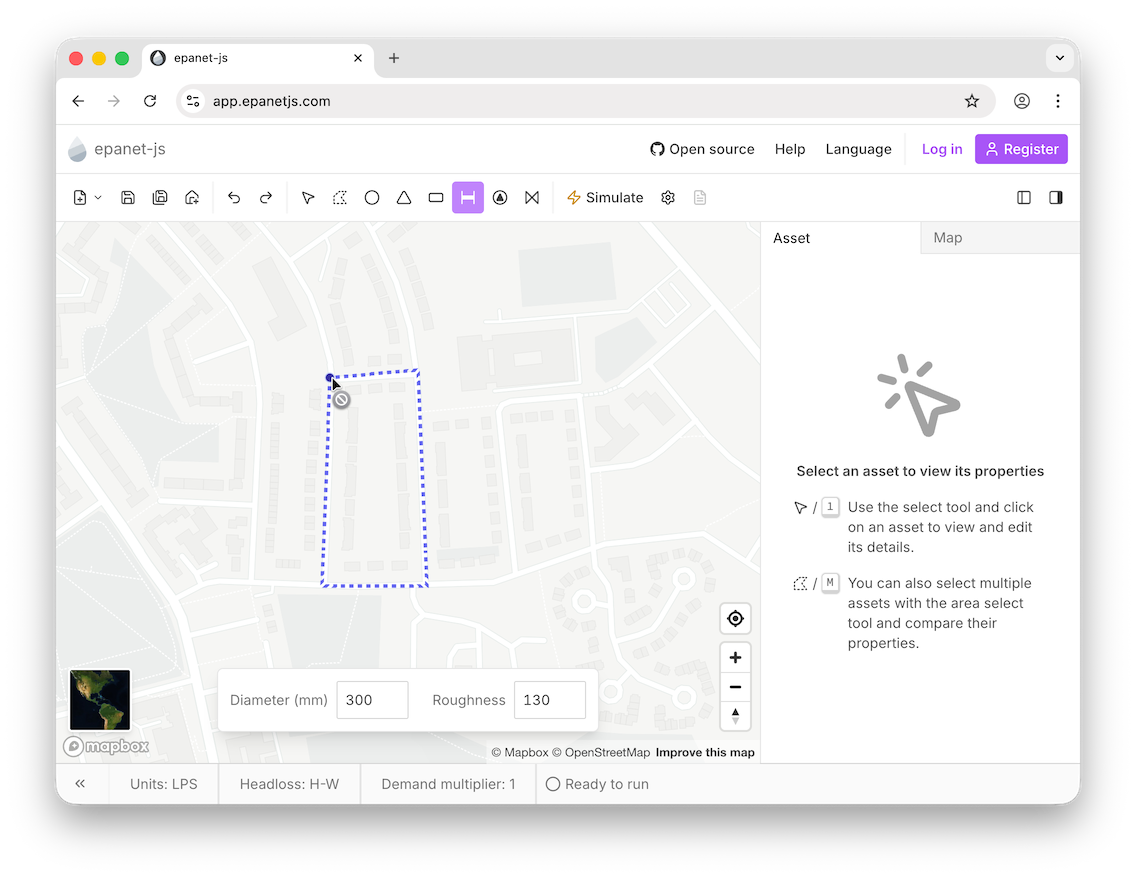Follow the Improve this map link
This screenshot has width=1136, height=878.
click(704, 752)
